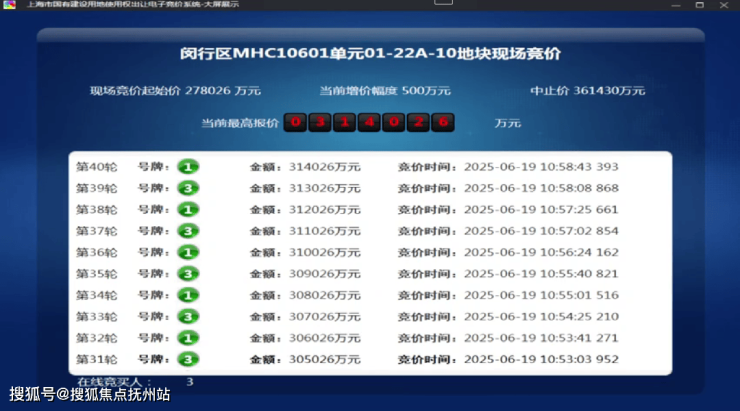This screenshot has width=740, height=411.
Task: Click the app icon in the title bar
Action: [9, 6]
